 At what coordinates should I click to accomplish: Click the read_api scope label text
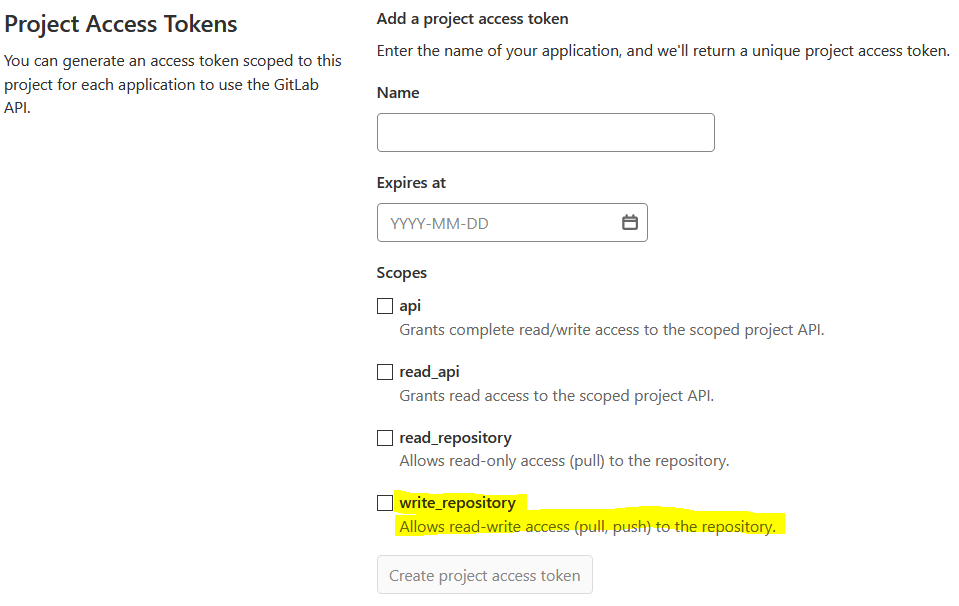tap(430, 372)
